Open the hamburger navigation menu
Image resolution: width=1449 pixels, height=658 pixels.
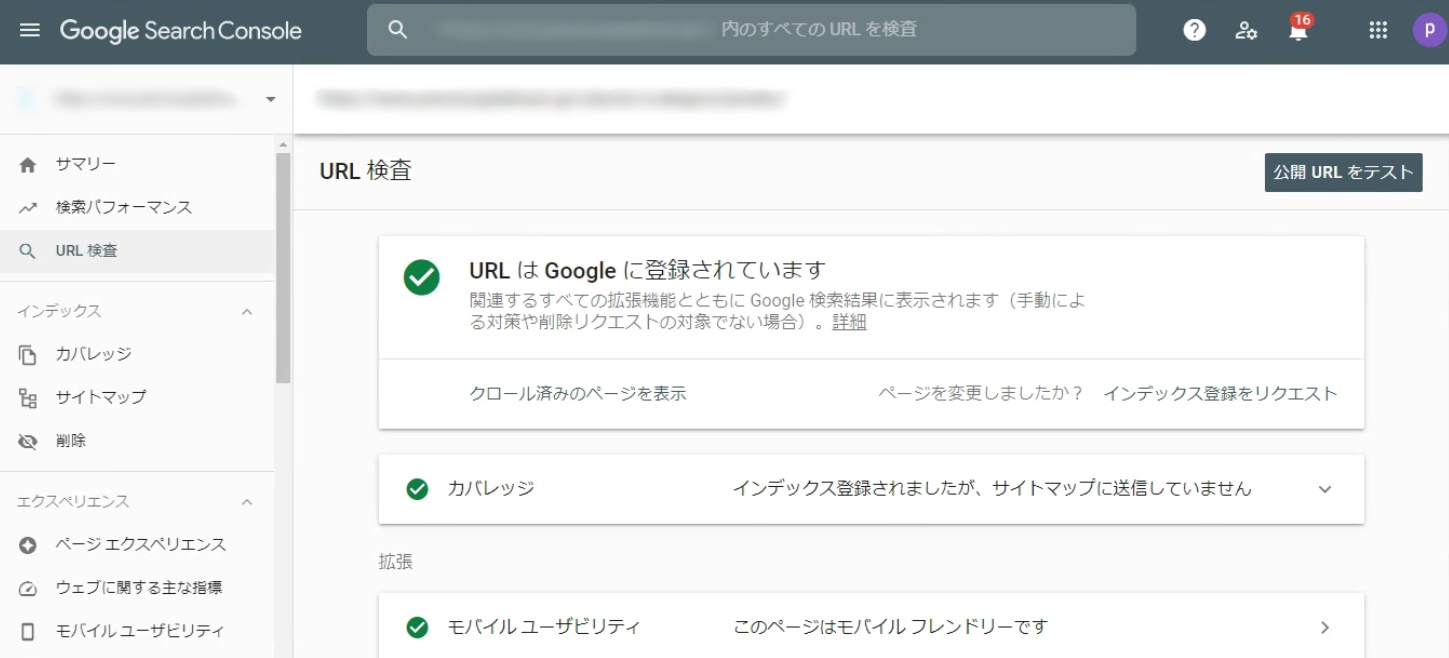tap(30, 30)
